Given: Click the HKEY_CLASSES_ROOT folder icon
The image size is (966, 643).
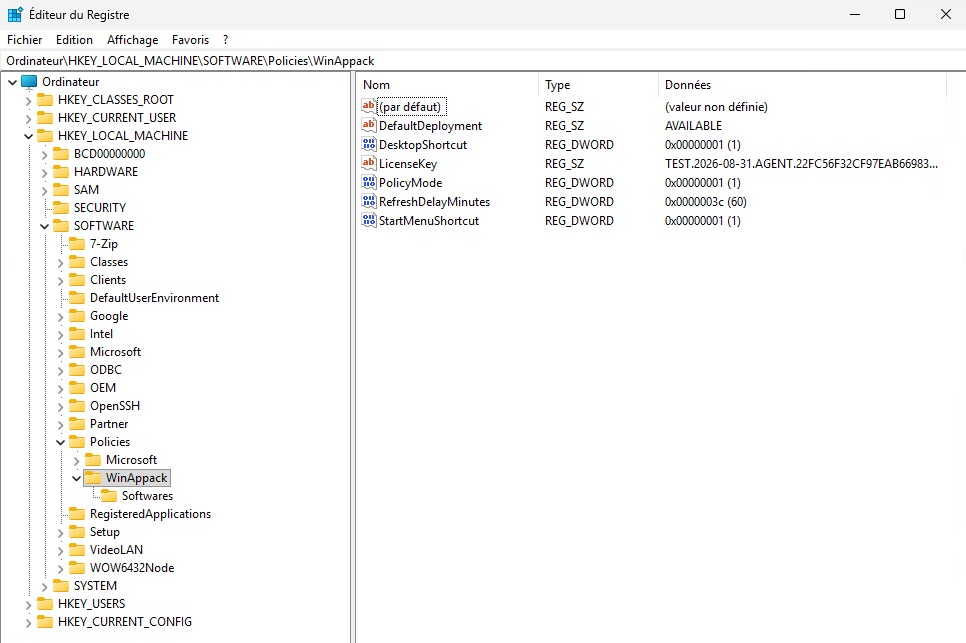Looking at the screenshot, I should 45,100.
